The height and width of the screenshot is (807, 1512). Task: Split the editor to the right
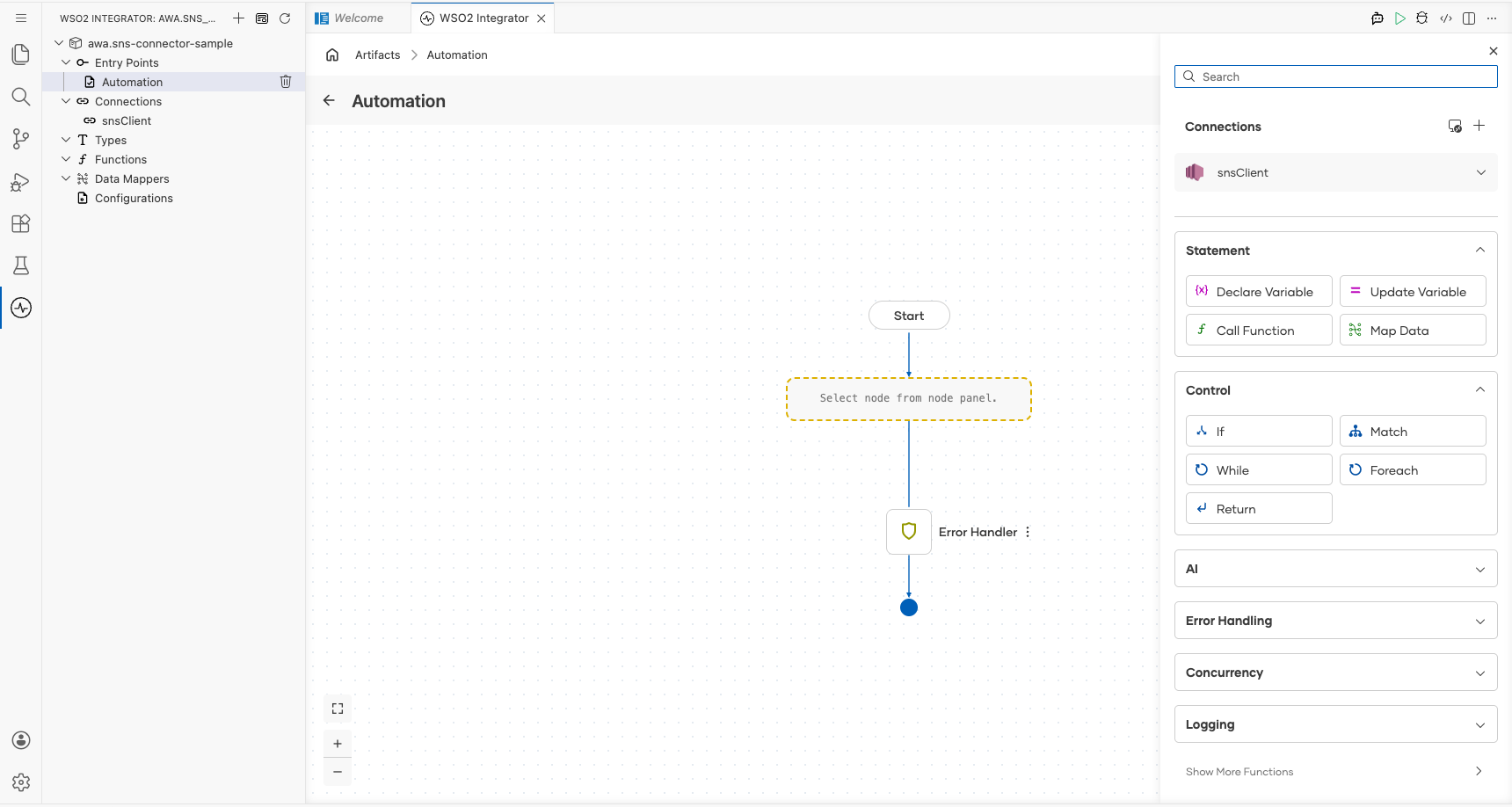click(1469, 18)
